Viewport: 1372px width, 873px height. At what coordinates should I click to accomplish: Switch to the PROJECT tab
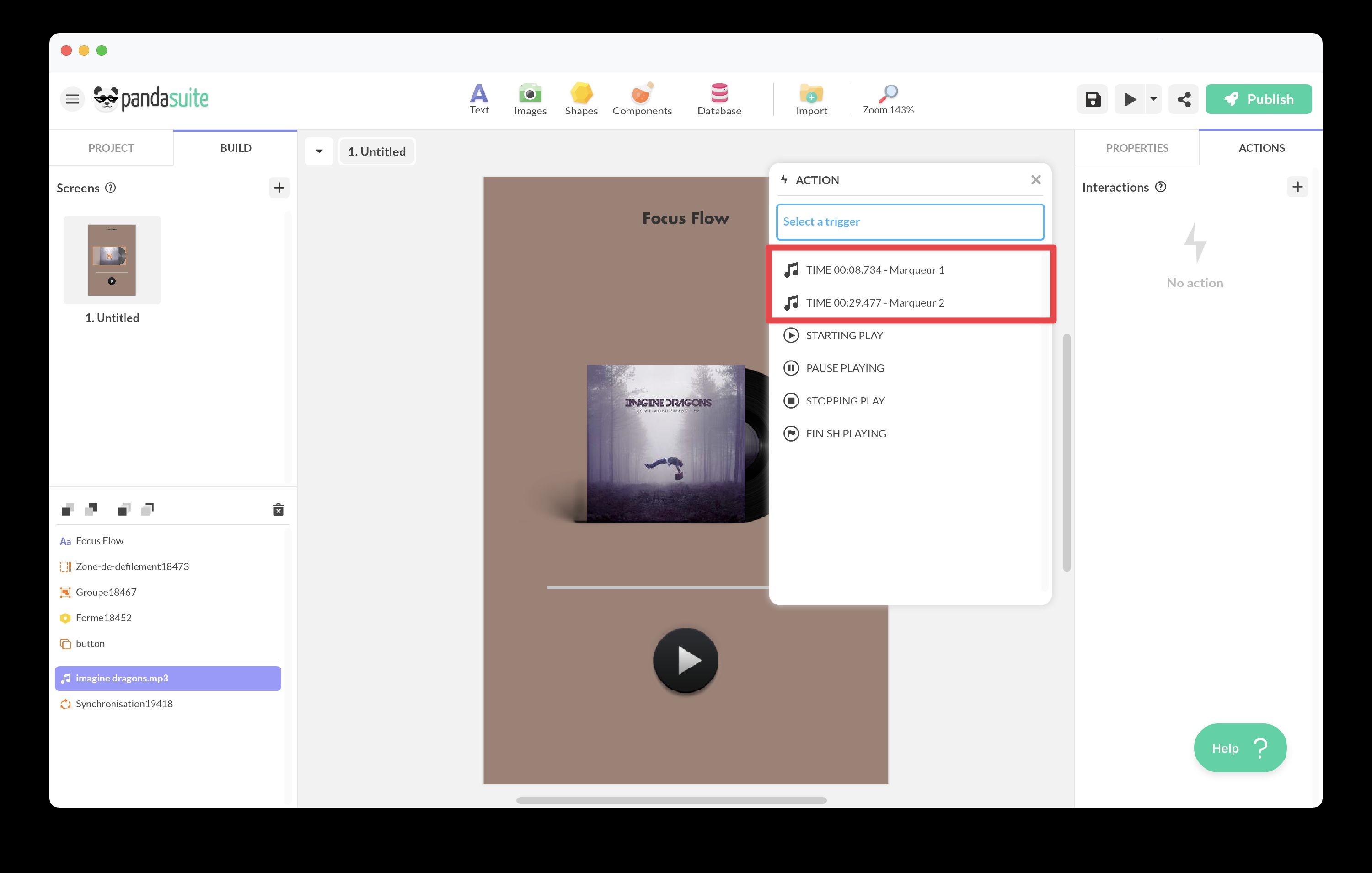[111, 148]
